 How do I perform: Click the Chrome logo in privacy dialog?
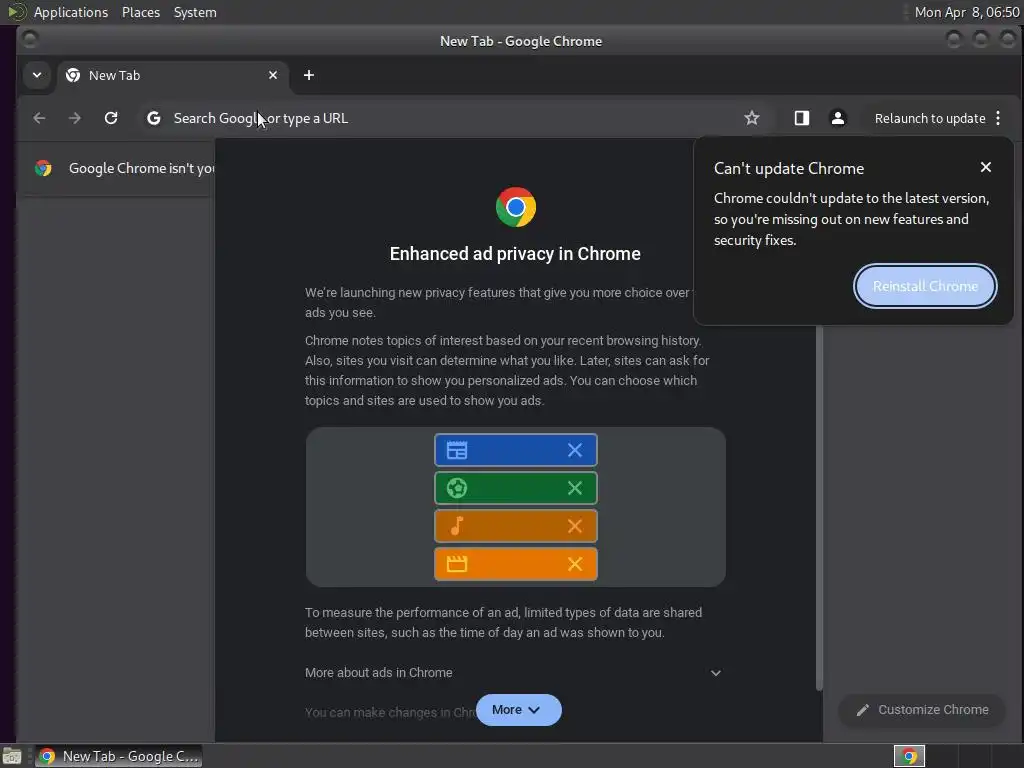click(515, 207)
